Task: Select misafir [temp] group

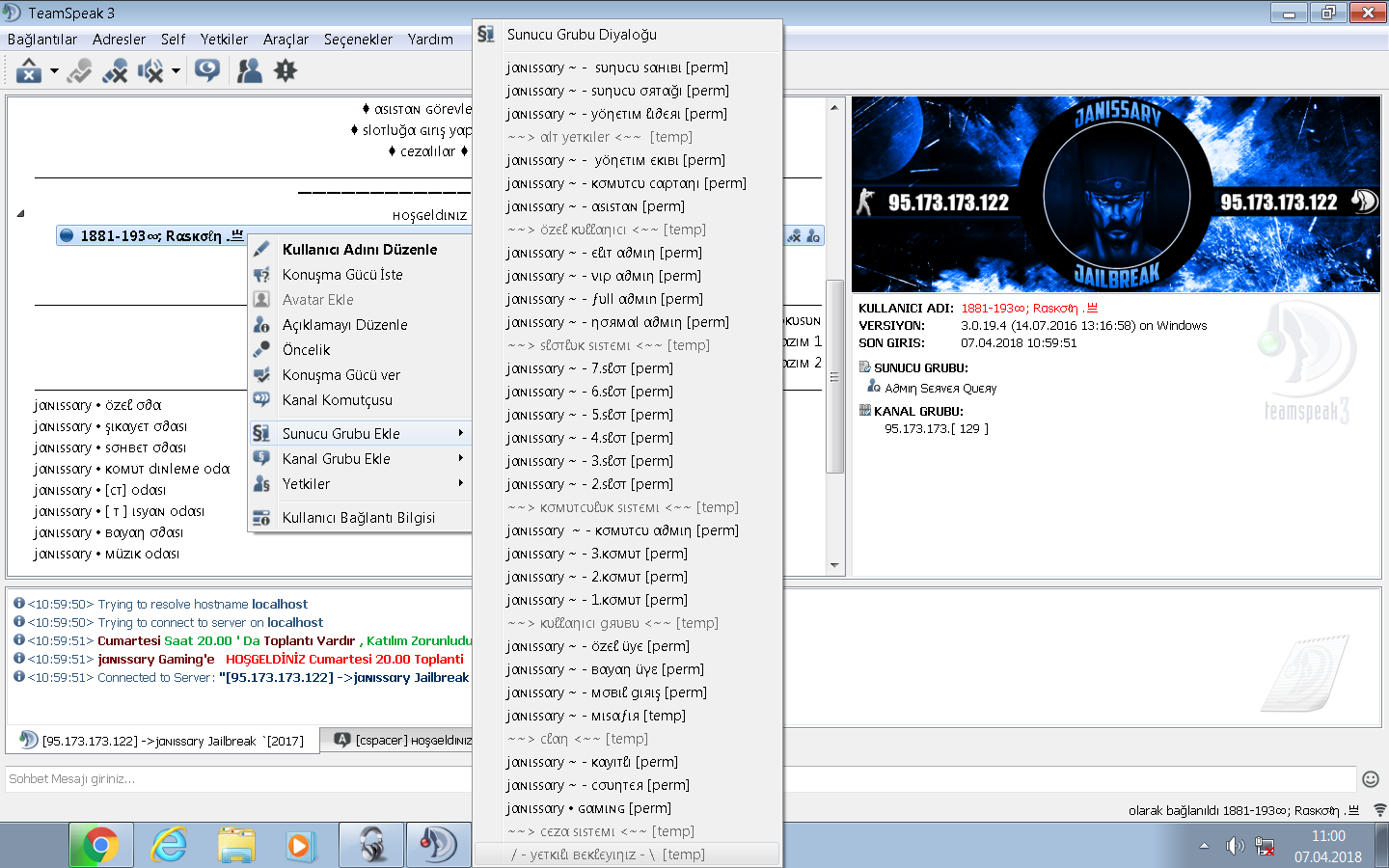Action: 627,716
